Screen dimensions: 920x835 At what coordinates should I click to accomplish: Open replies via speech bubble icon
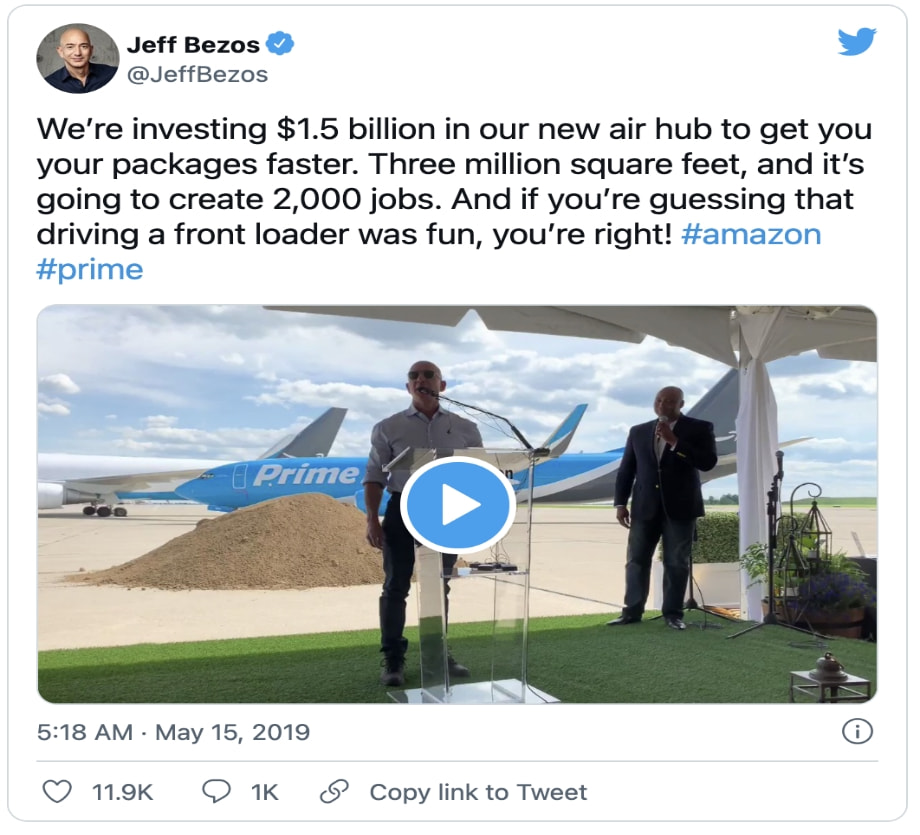216,792
